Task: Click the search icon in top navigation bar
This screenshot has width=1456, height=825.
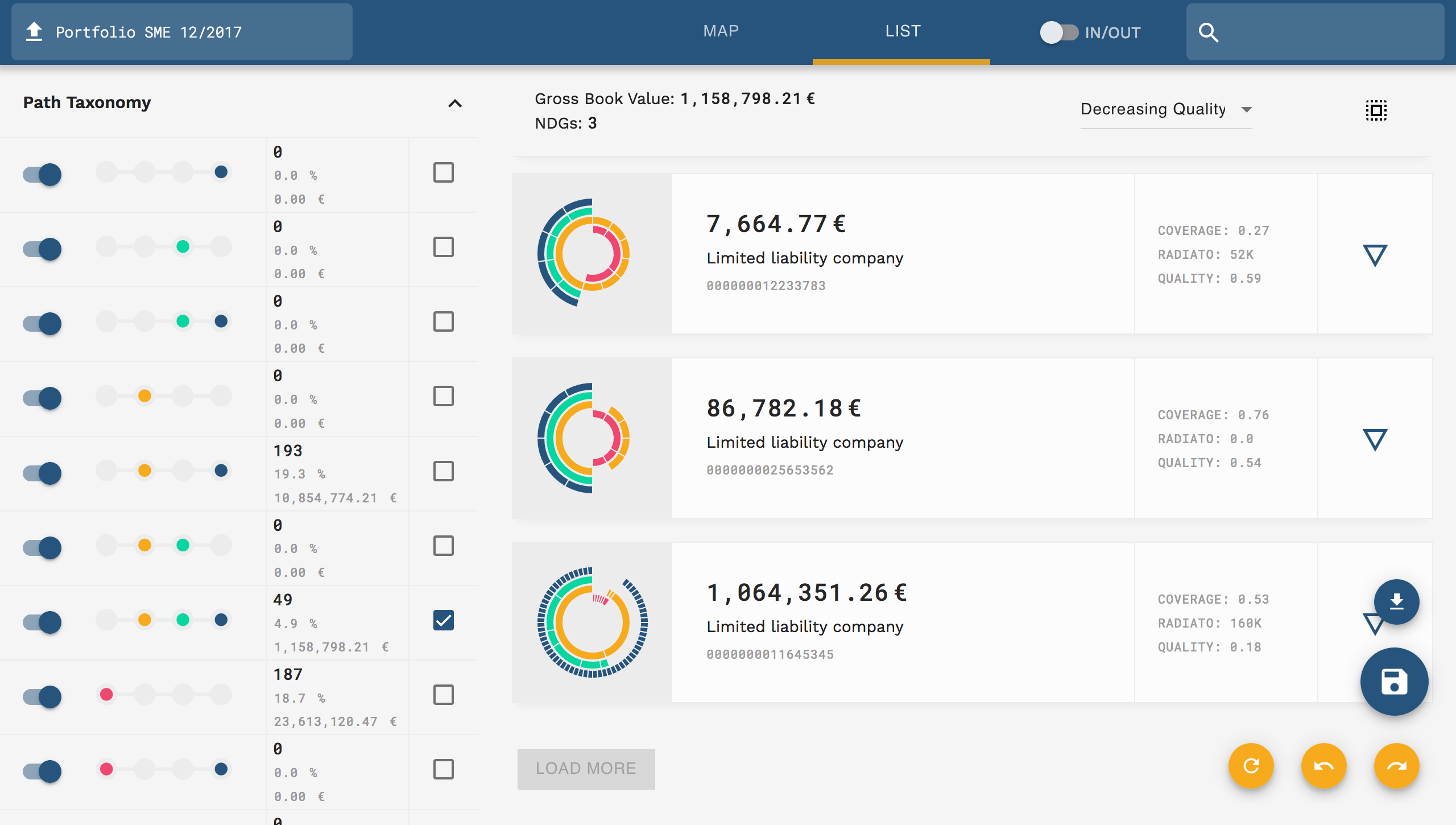Action: pyautogui.click(x=1210, y=32)
